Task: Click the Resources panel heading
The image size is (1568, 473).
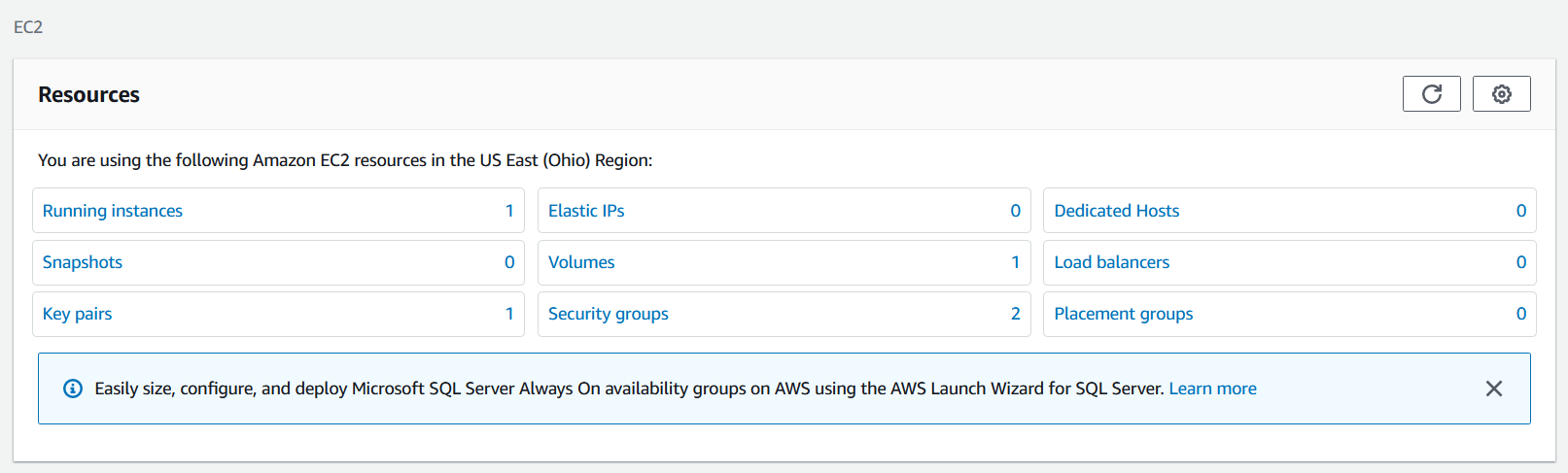Action: (88, 95)
